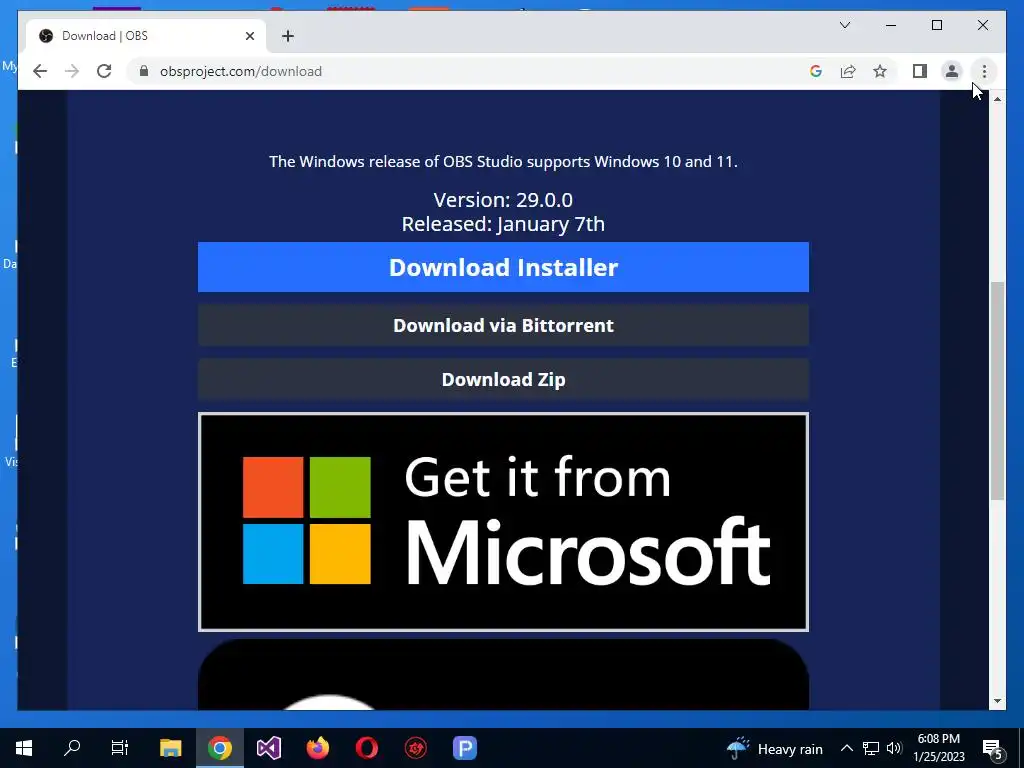Viewport: 1024px width, 768px height.
Task: Click the Download Installer button
Action: [503, 267]
